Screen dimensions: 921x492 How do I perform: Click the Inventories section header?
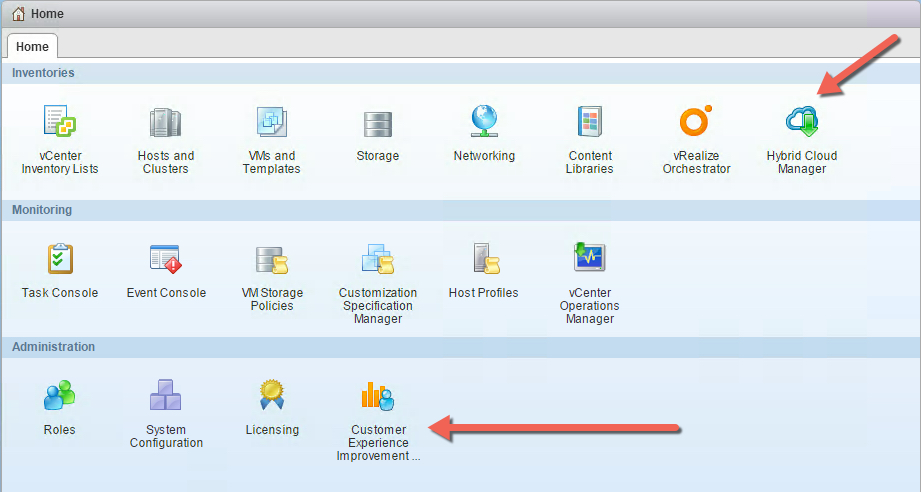coord(460,73)
